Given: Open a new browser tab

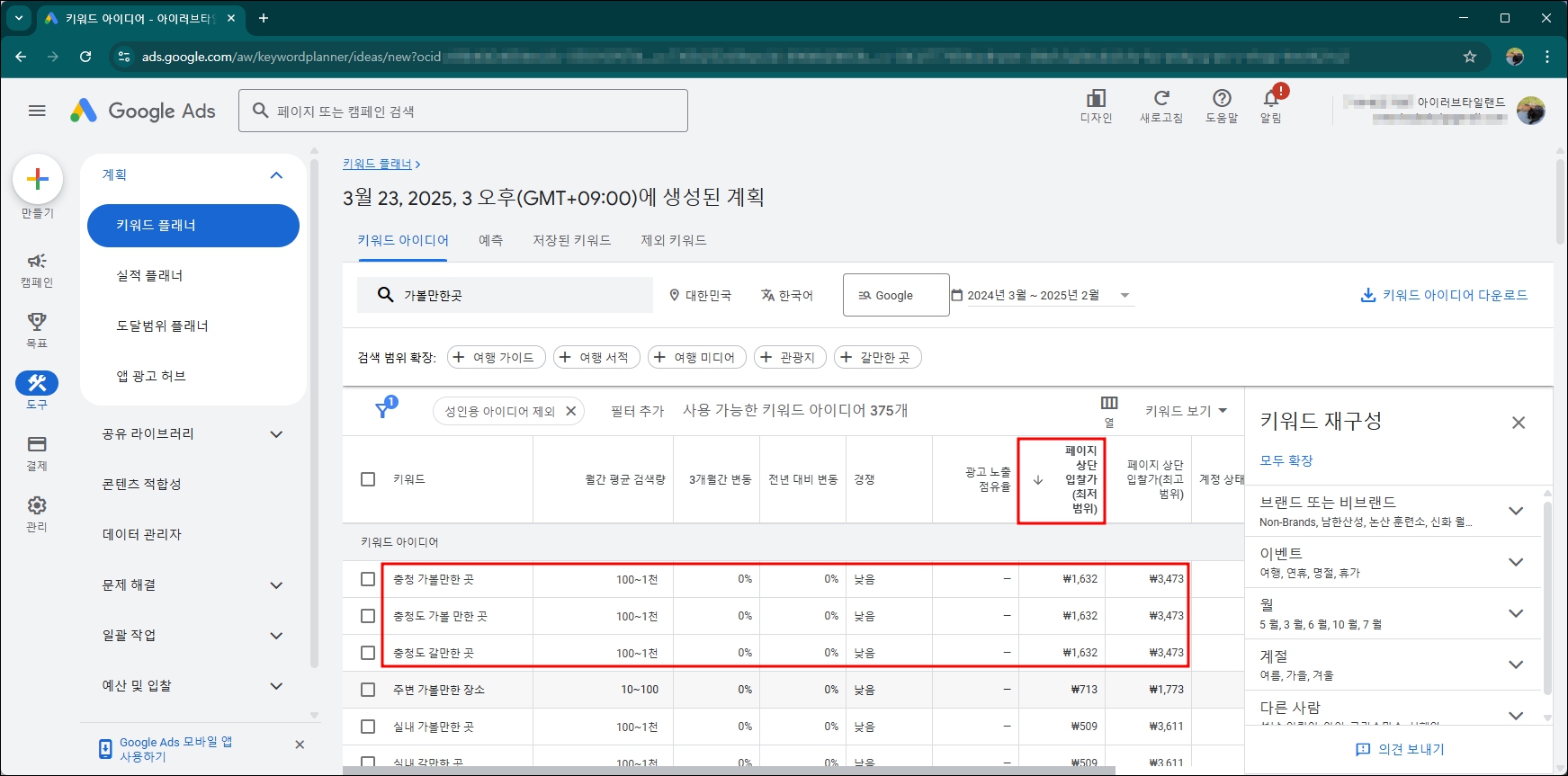Looking at the screenshot, I should [x=264, y=18].
